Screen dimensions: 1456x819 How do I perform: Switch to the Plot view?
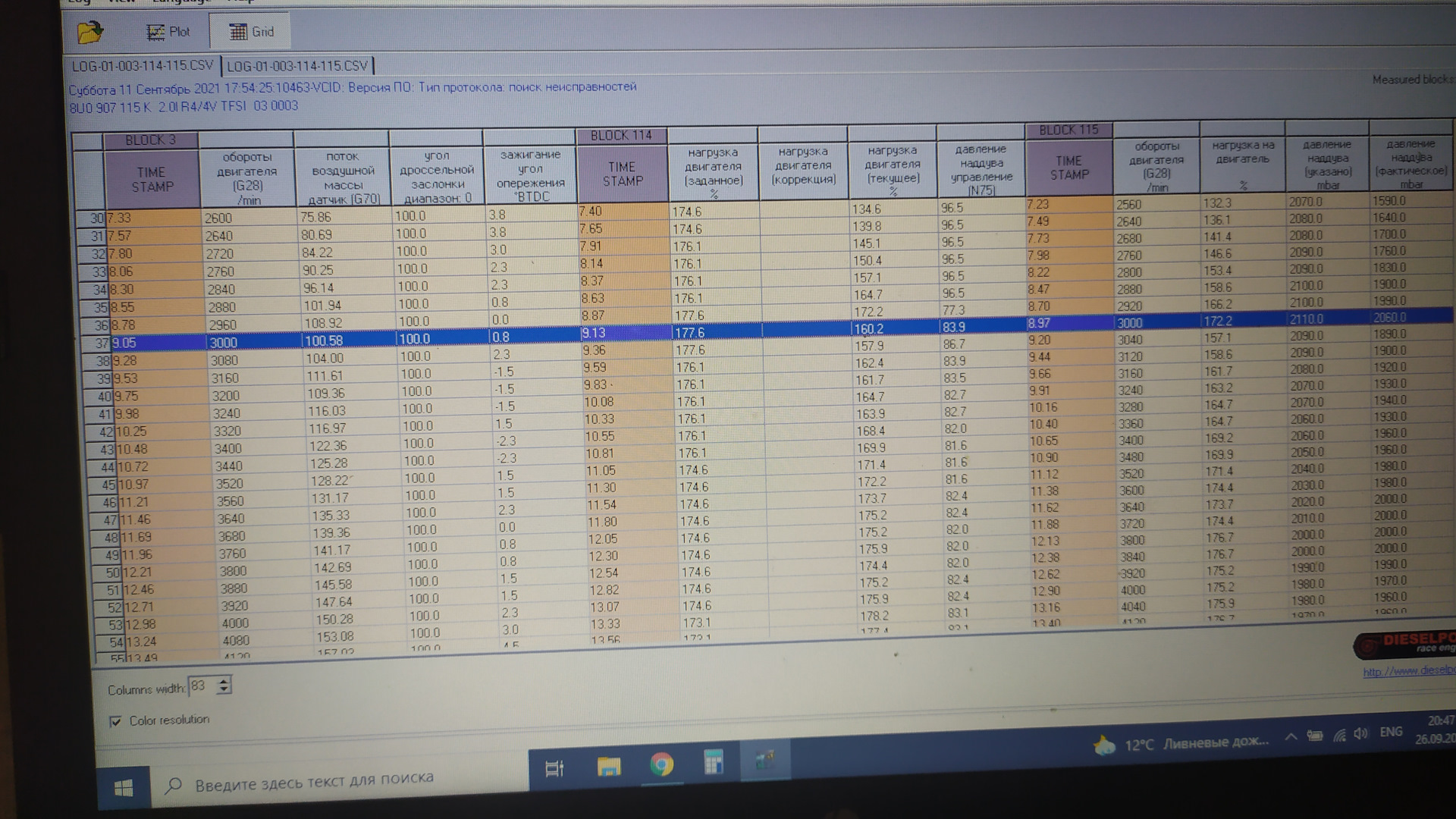(x=168, y=32)
